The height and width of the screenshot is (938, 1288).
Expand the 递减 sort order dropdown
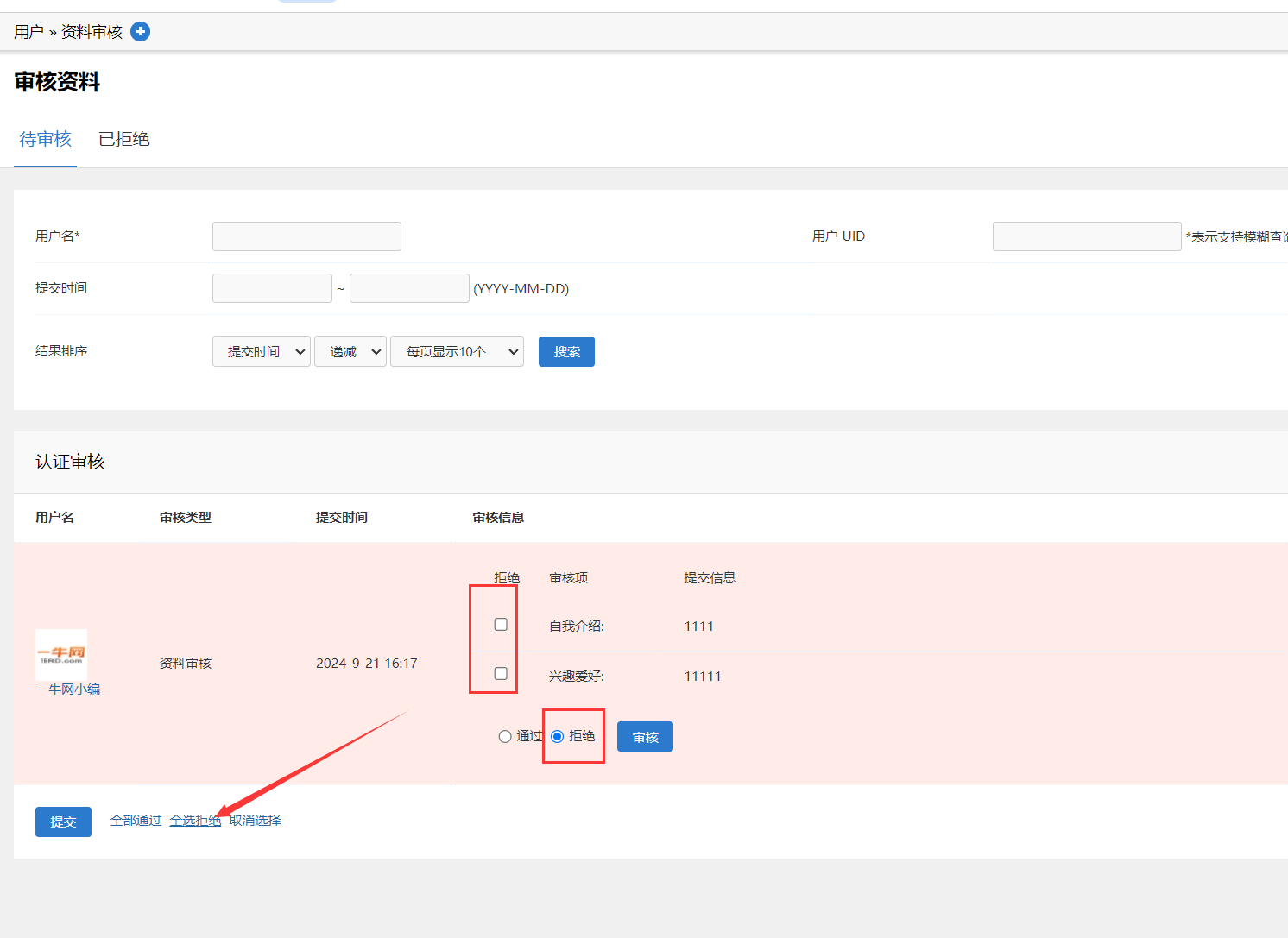coord(350,351)
